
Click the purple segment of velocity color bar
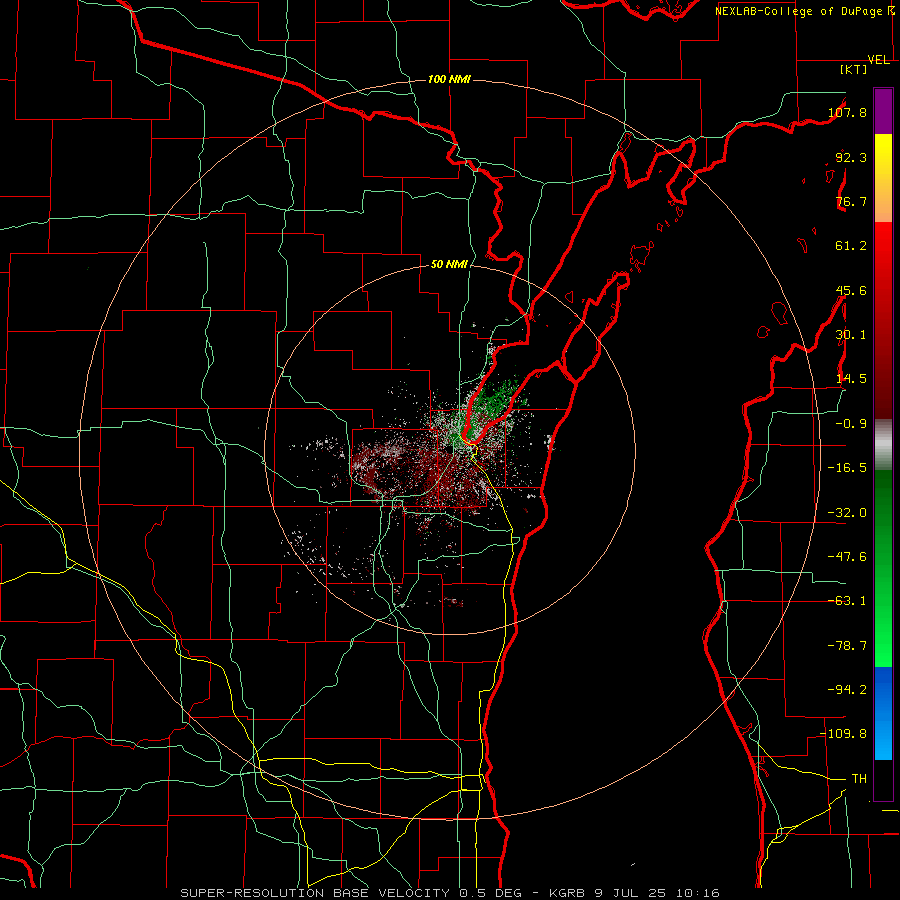pos(883,112)
